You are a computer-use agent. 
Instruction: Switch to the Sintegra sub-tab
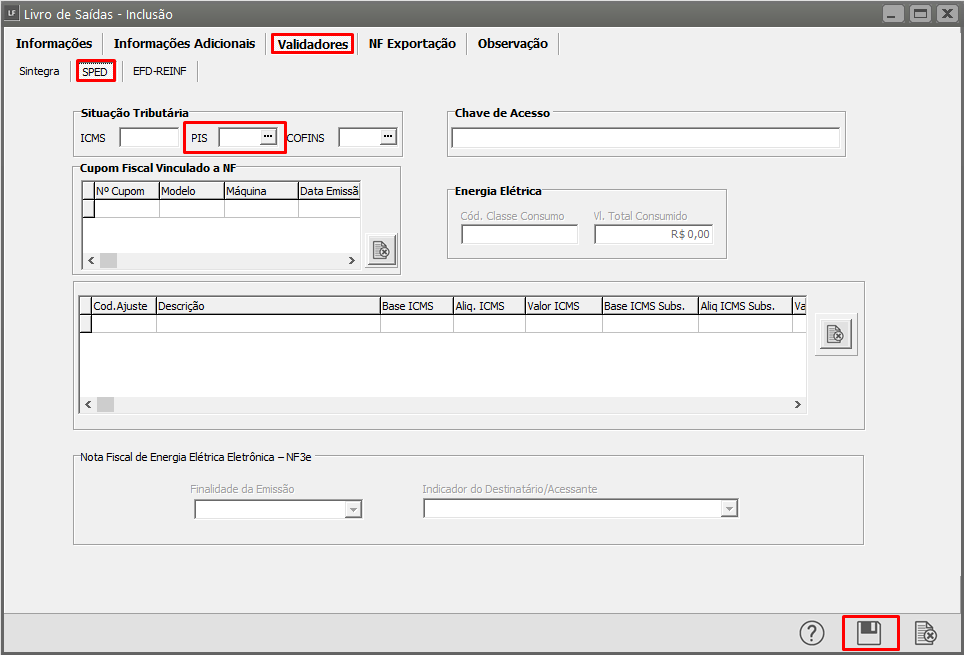pos(39,72)
